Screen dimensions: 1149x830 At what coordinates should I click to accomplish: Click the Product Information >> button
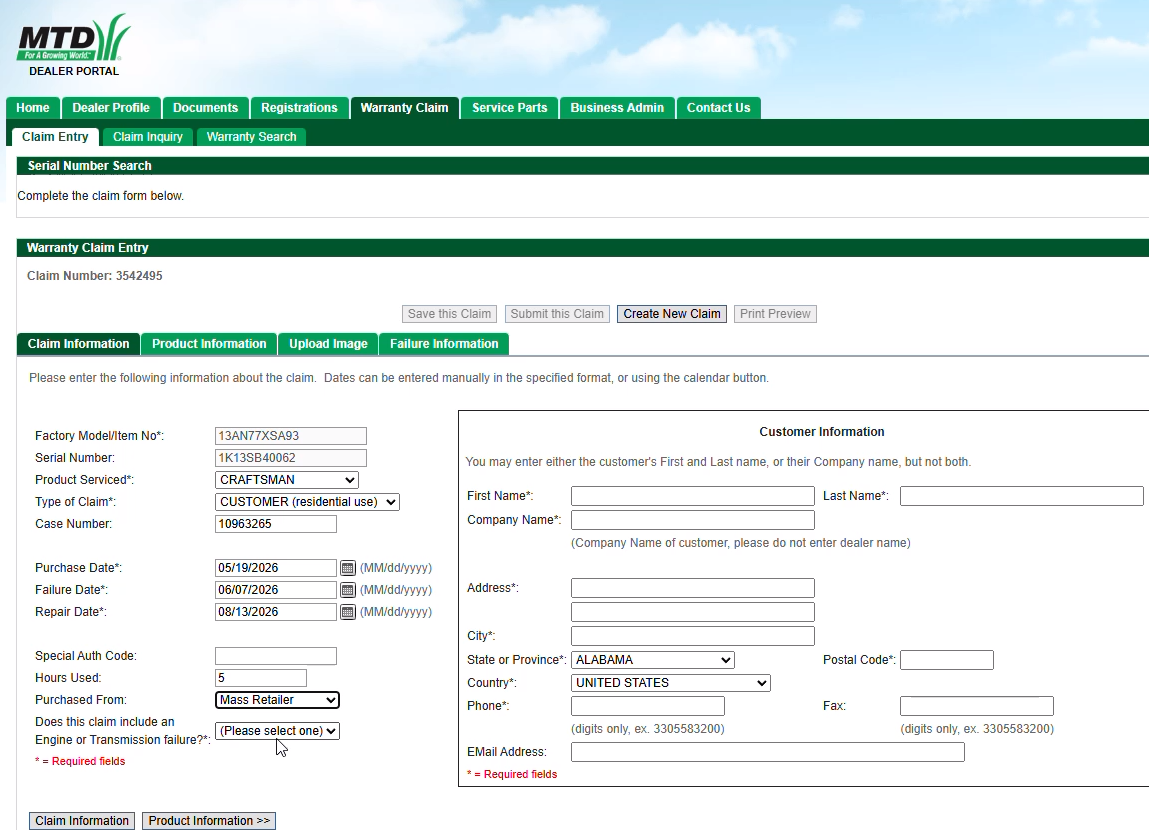pos(209,820)
